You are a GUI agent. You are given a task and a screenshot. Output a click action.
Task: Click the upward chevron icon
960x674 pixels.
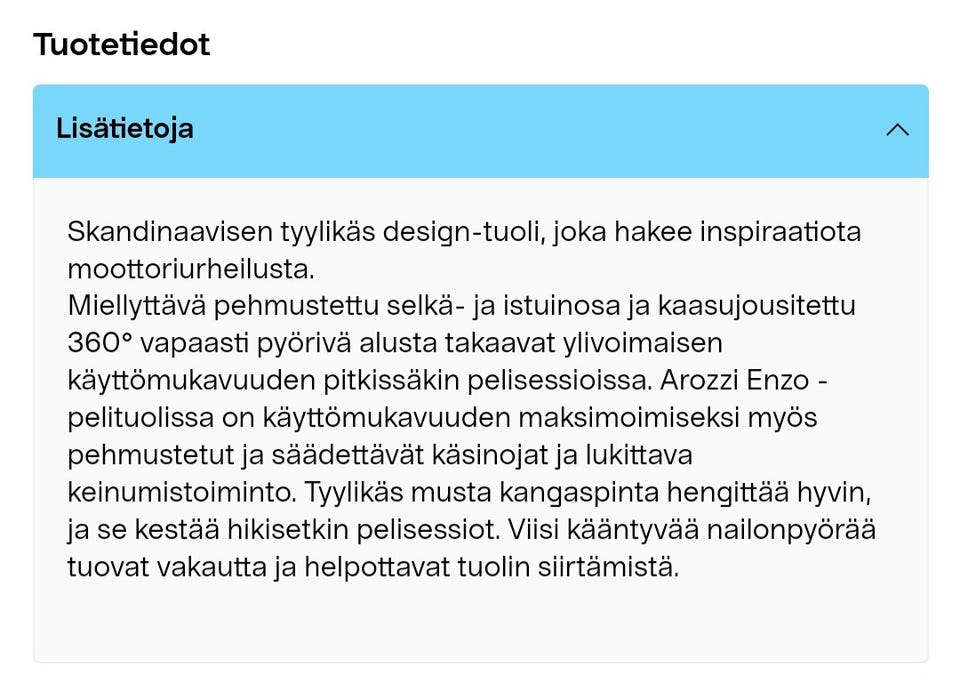click(x=897, y=130)
